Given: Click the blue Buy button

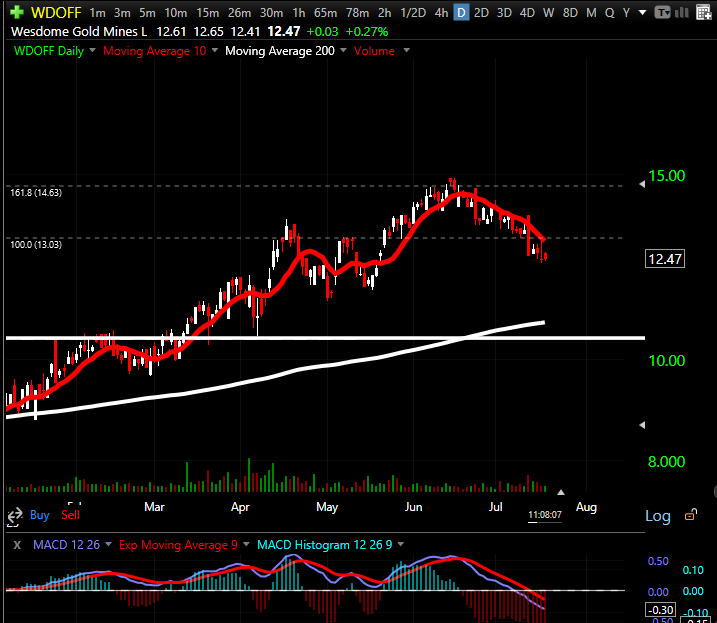Looking at the screenshot, I should click(39, 515).
